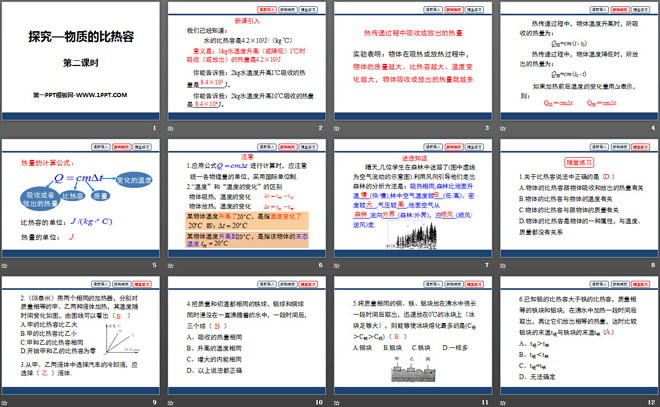Click slide number 10 label
Viewport: 660px width, 407px height.
(x=319, y=402)
